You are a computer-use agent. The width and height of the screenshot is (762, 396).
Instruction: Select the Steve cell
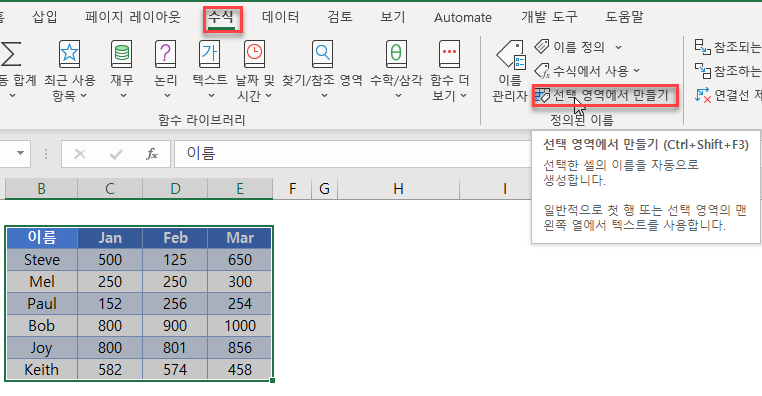(42, 259)
